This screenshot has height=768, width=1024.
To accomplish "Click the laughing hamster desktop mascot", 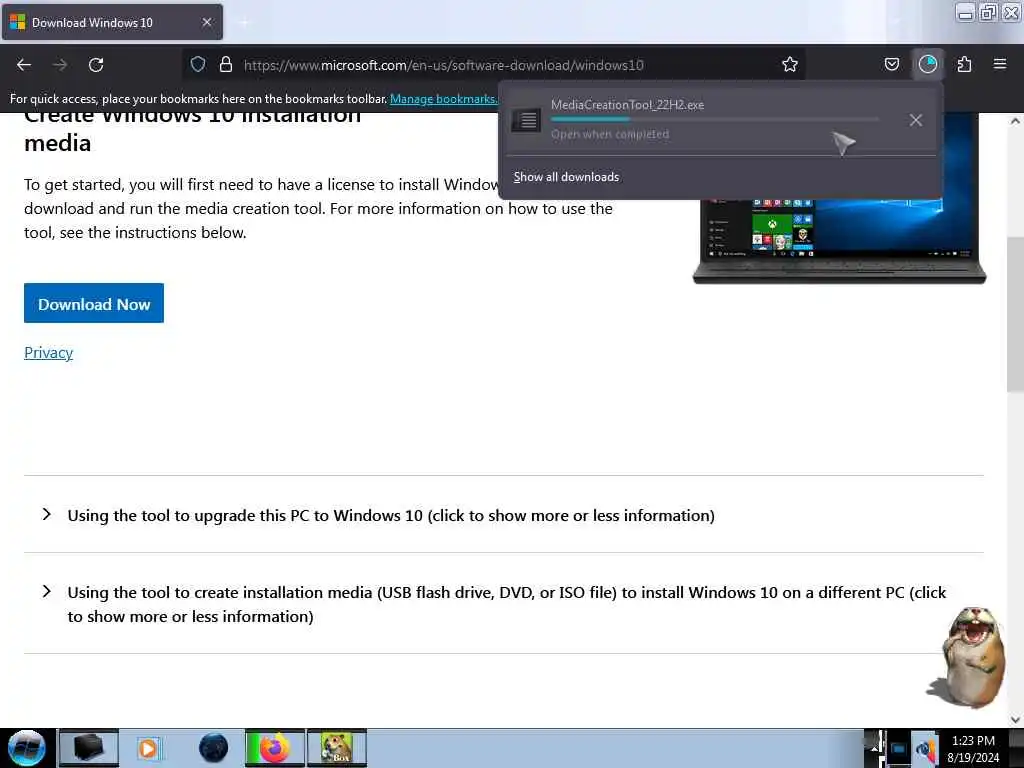I will click(x=967, y=658).
